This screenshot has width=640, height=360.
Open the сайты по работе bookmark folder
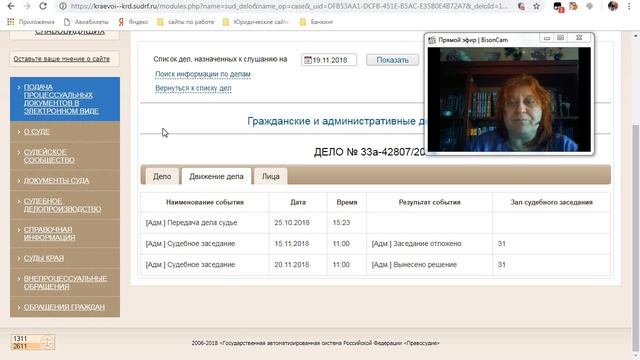pyautogui.click(x=186, y=22)
